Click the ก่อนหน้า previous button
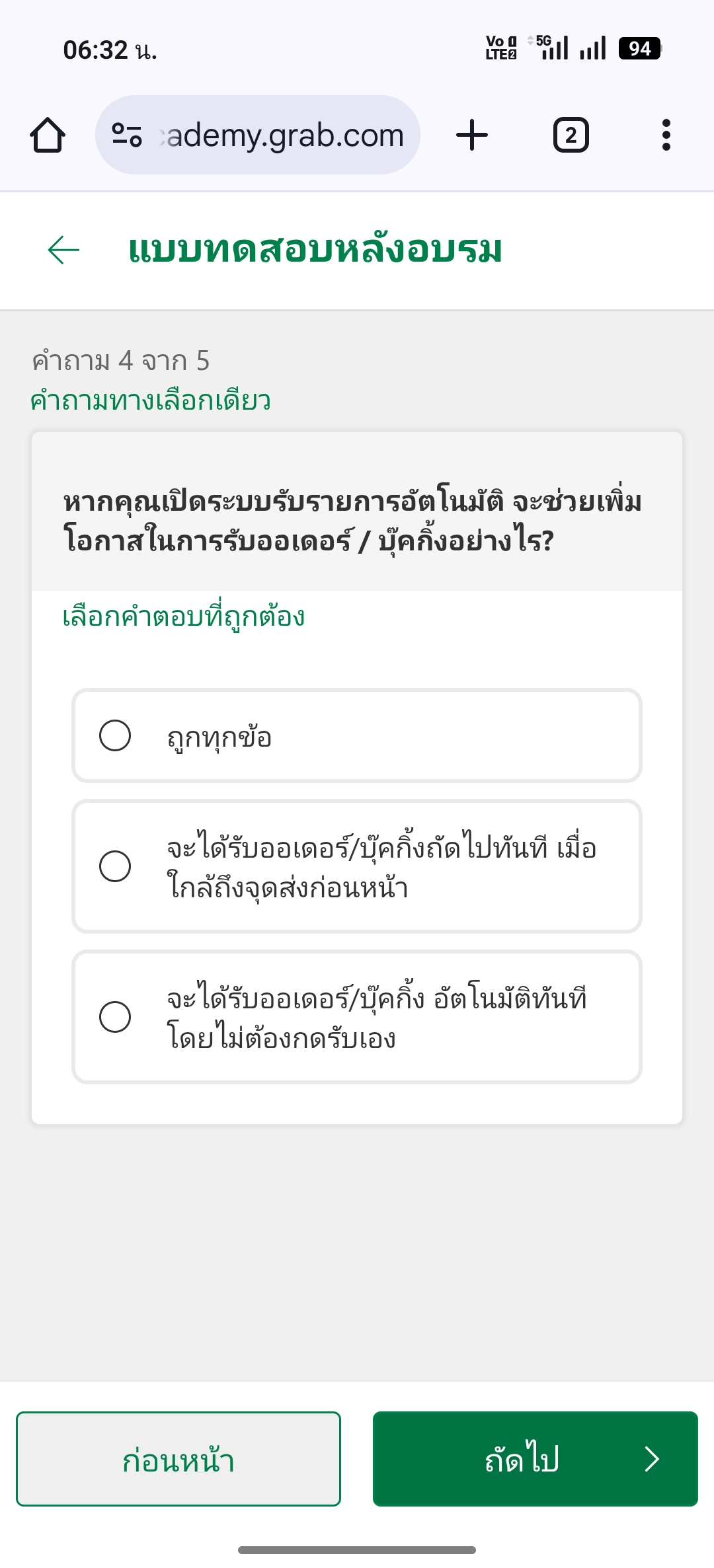The image size is (714, 1568). [178, 1459]
